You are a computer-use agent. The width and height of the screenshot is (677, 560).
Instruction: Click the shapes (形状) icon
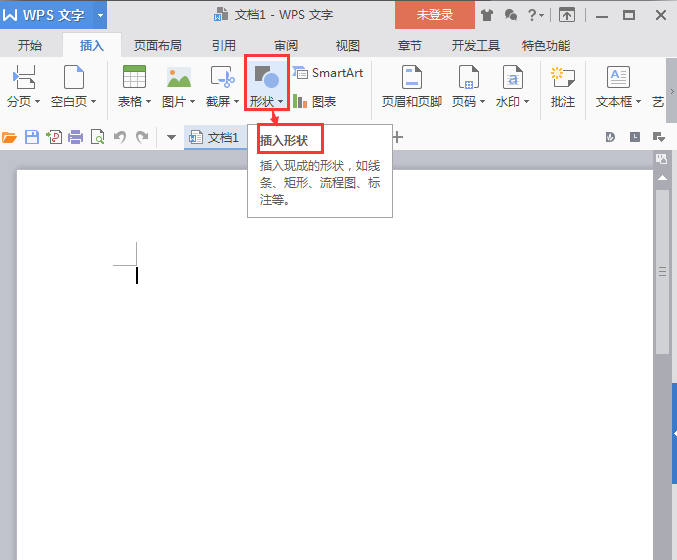[x=267, y=77]
